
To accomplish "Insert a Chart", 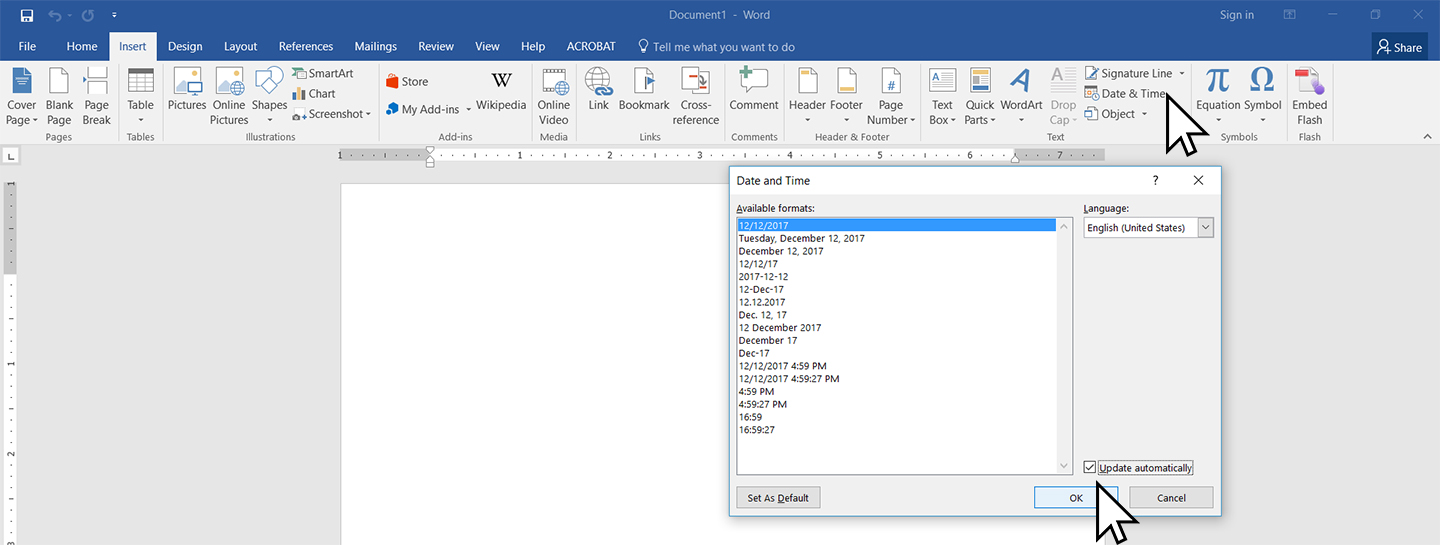I will click(x=315, y=94).
